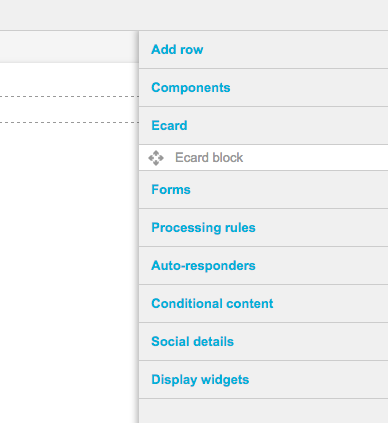Click the grey strip above the canvas

pos(69,47)
